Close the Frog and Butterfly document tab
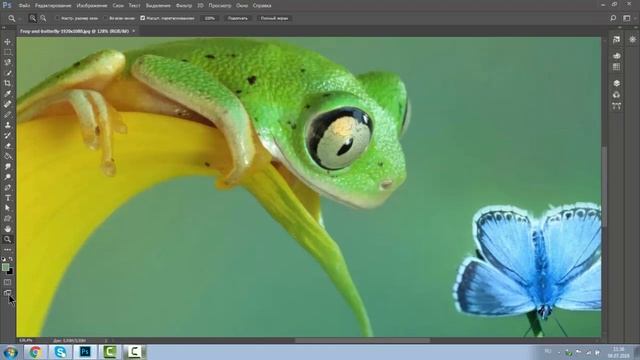Screen dimensions: 640x360 (133, 31)
